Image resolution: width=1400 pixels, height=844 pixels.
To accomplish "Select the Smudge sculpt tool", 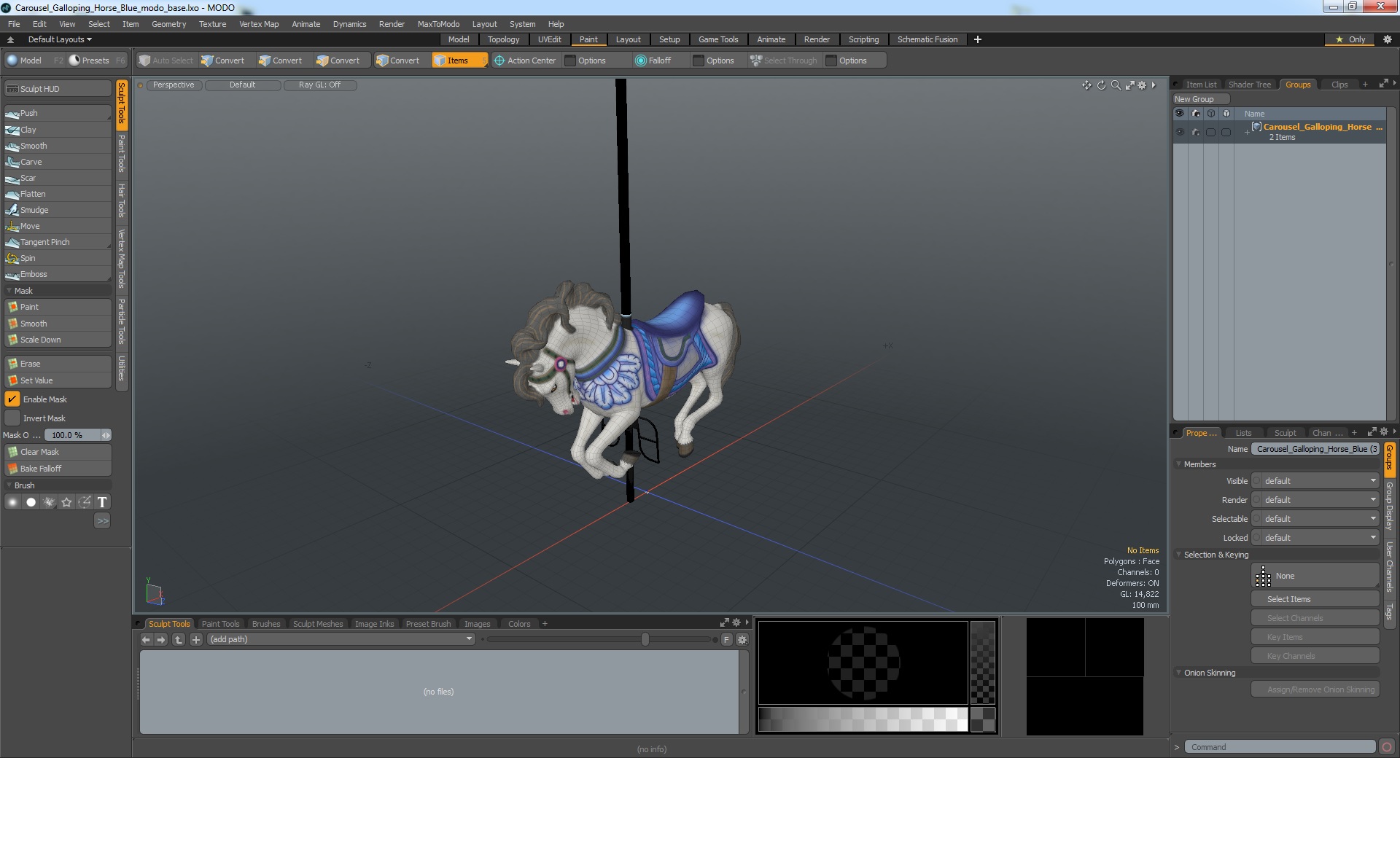I will (58, 210).
